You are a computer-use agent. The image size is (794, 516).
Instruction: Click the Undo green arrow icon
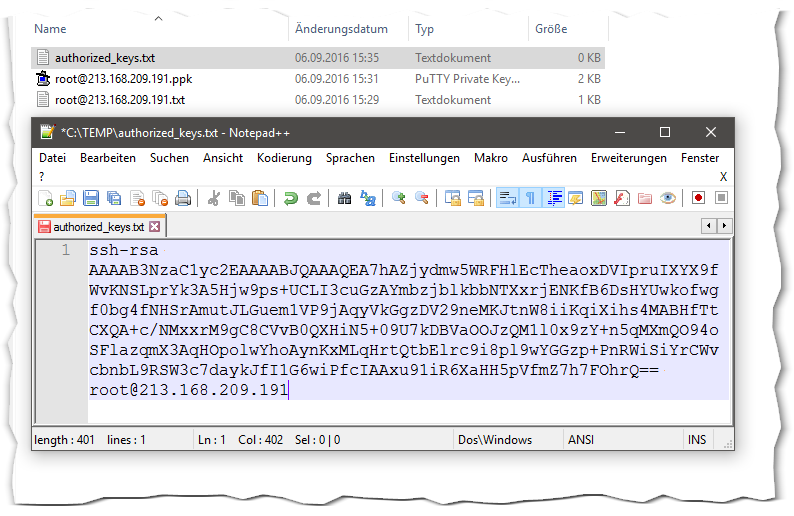290,198
